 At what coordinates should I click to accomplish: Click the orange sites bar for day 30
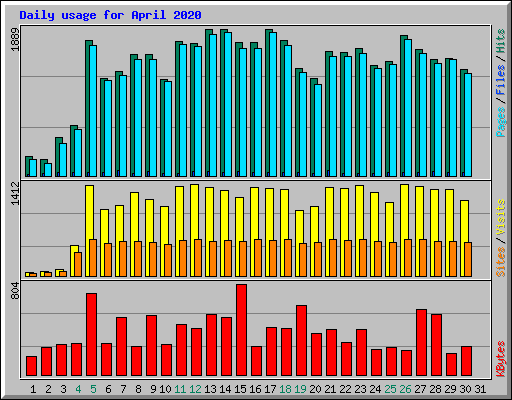point(468,259)
